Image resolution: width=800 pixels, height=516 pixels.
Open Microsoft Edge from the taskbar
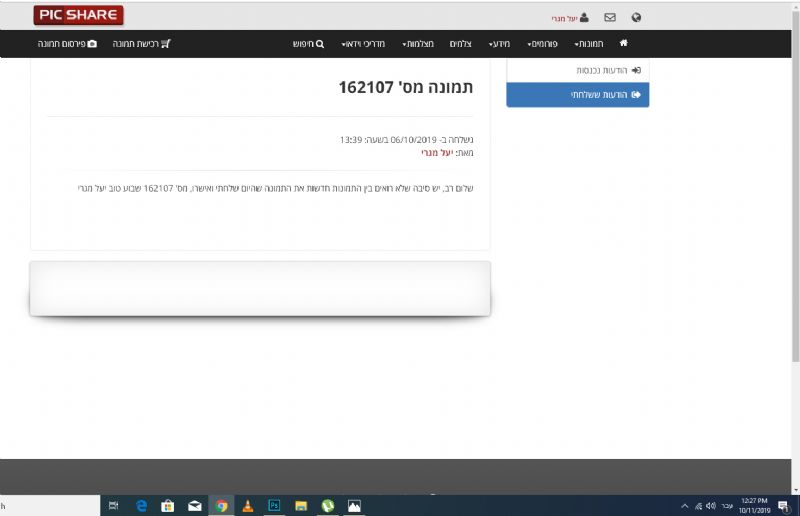point(142,506)
